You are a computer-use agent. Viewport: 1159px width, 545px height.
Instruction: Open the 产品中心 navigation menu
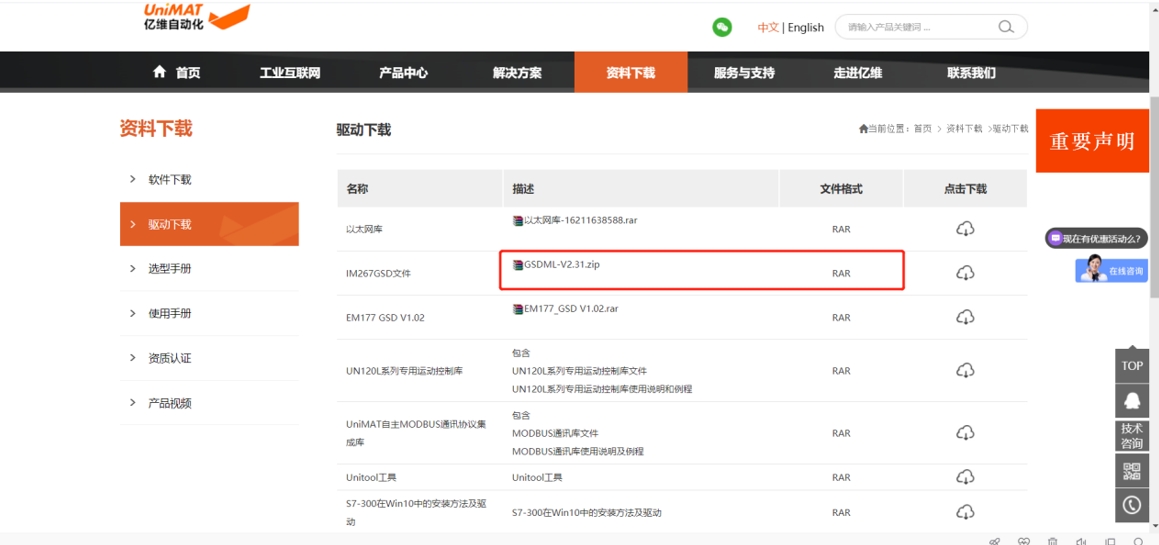(403, 73)
